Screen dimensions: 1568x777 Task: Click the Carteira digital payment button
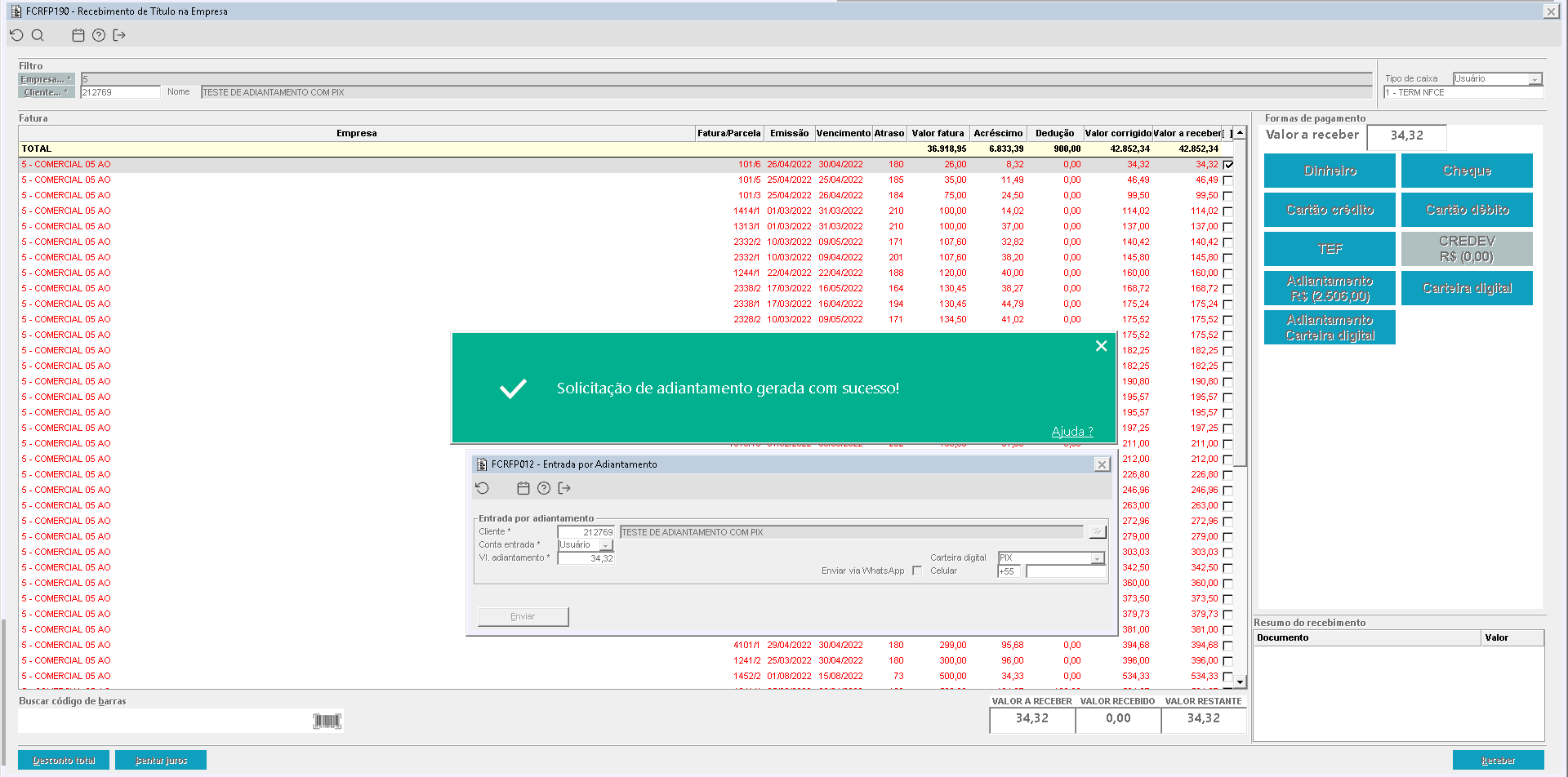(x=1467, y=288)
